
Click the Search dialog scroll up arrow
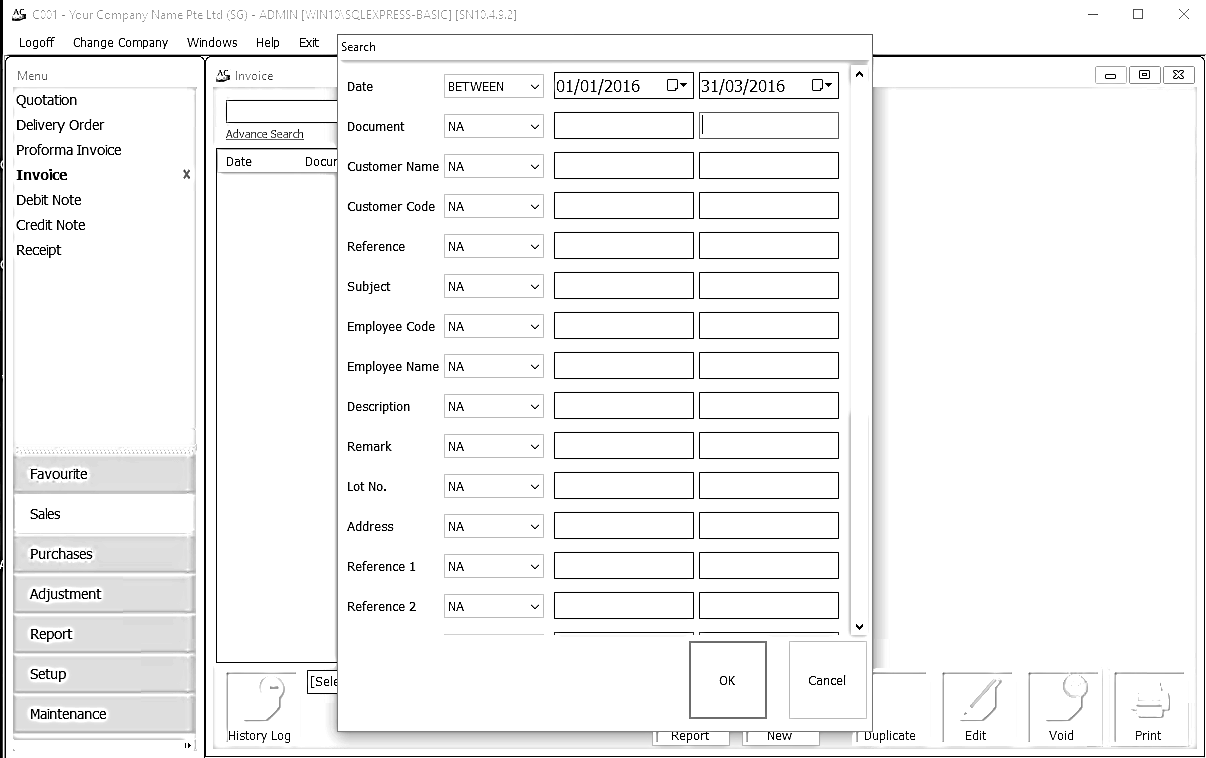tap(858, 74)
